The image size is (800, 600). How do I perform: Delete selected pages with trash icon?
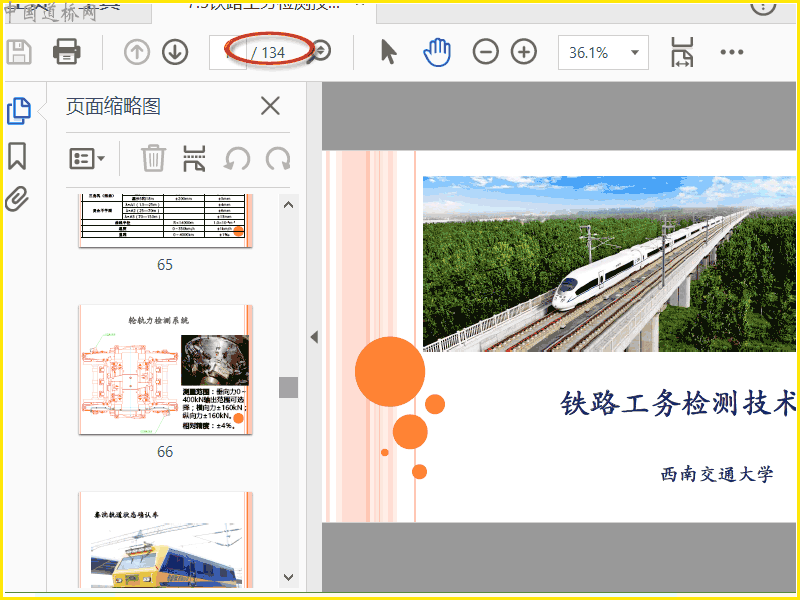[x=153, y=158]
